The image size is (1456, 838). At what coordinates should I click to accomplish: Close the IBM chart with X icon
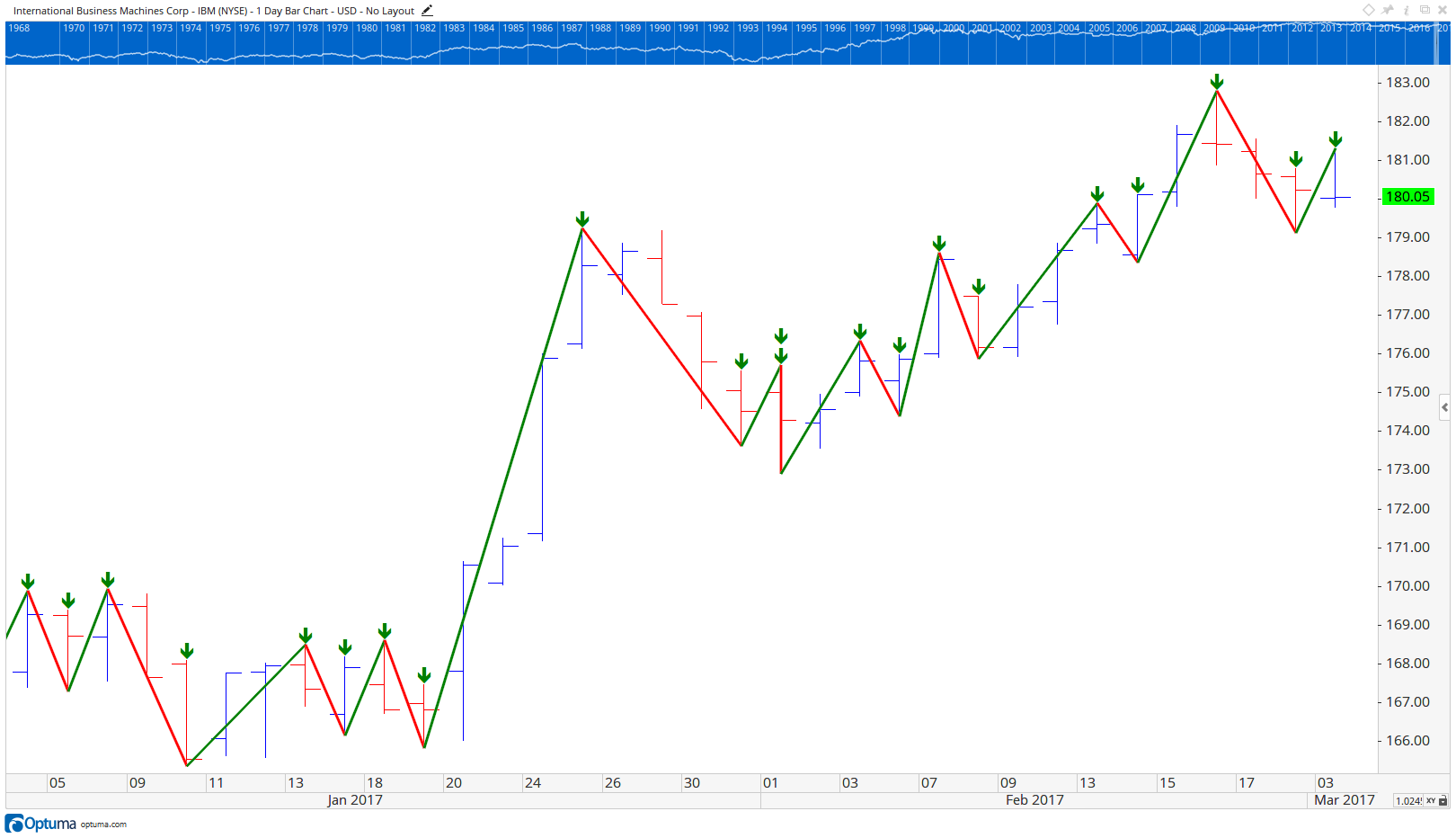click(x=1443, y=10)
